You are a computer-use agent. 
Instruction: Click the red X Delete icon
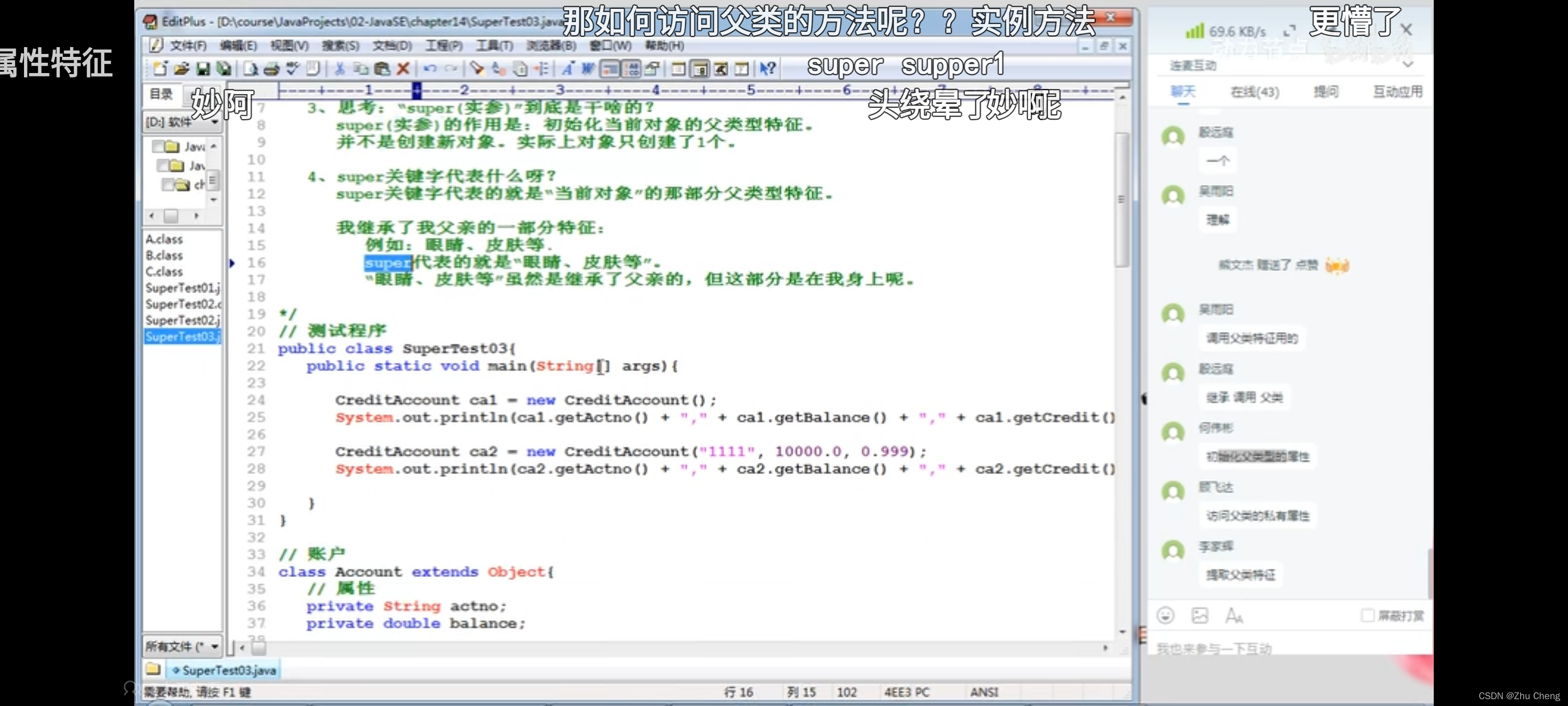click(x=403, y=69)
